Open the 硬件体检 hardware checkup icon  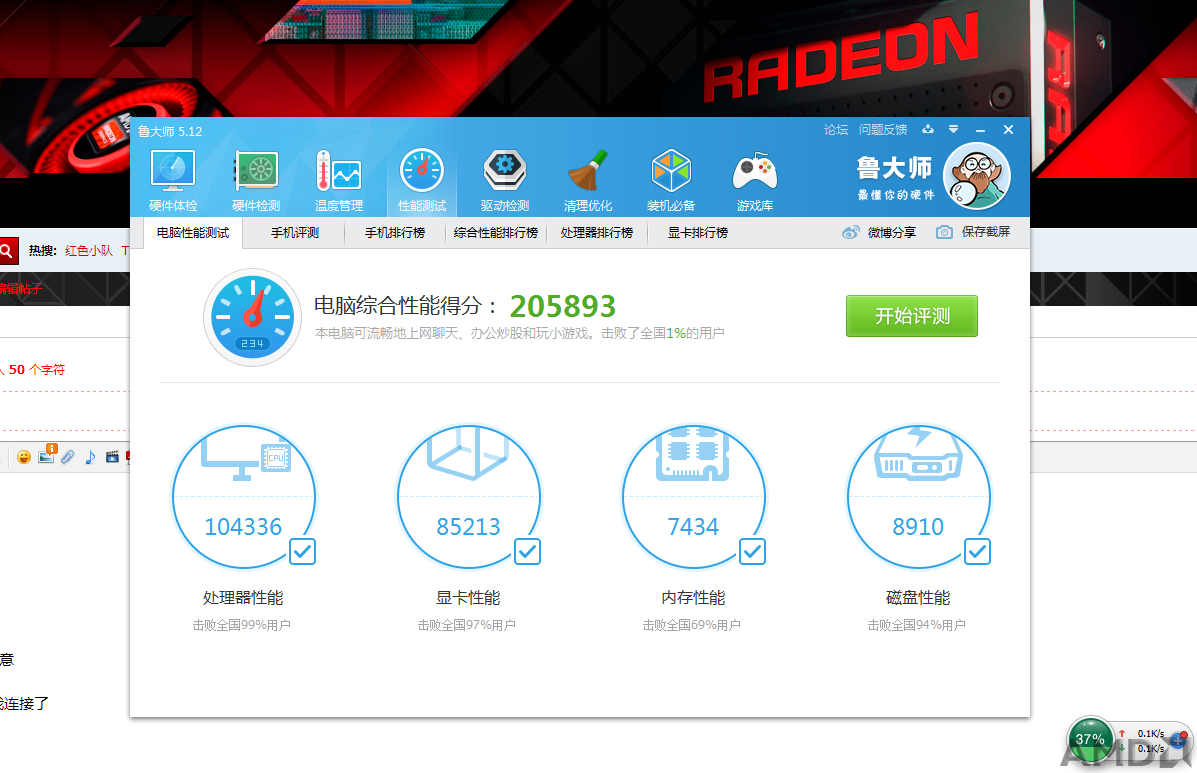173,182
